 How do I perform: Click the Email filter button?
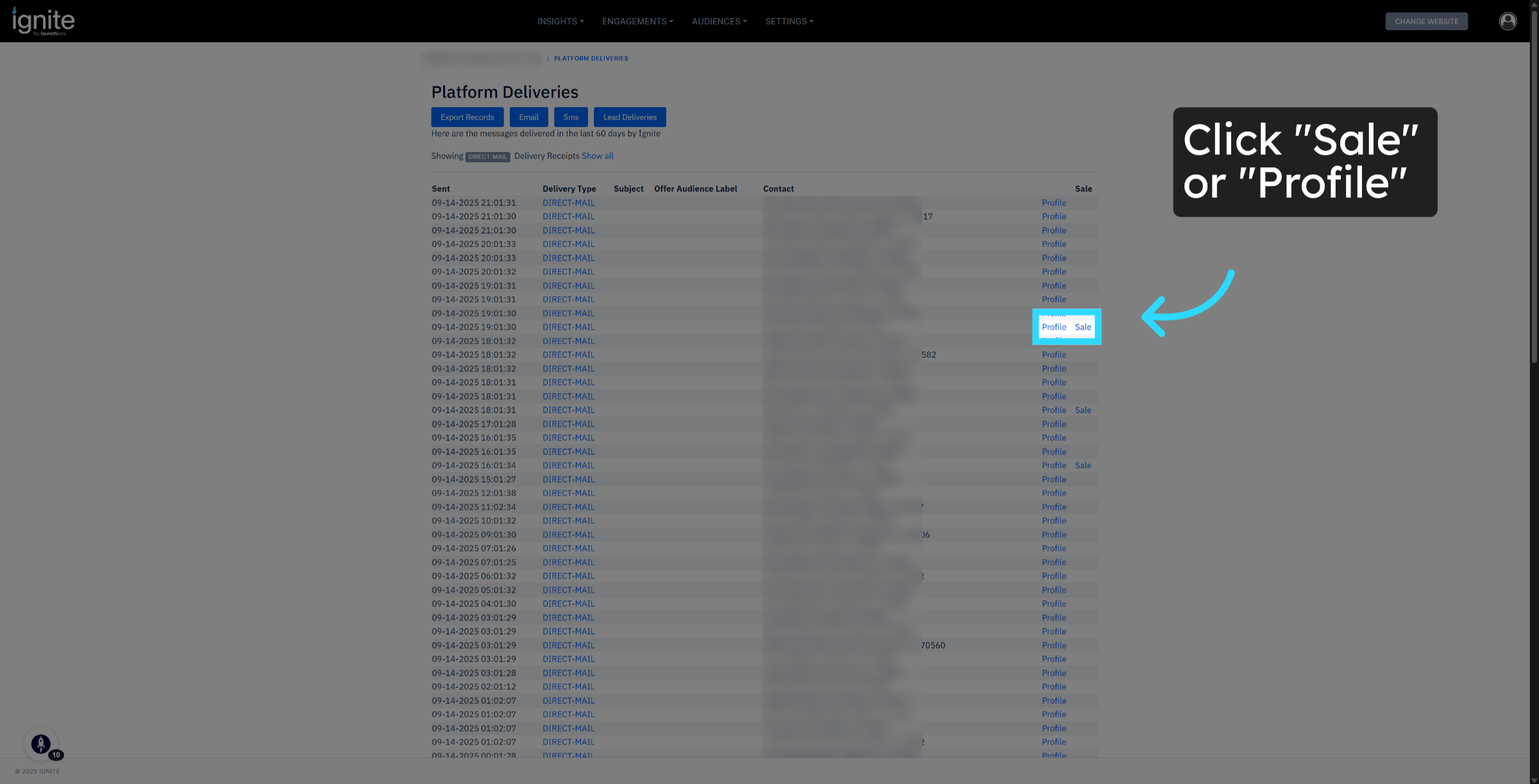(528, 117)
